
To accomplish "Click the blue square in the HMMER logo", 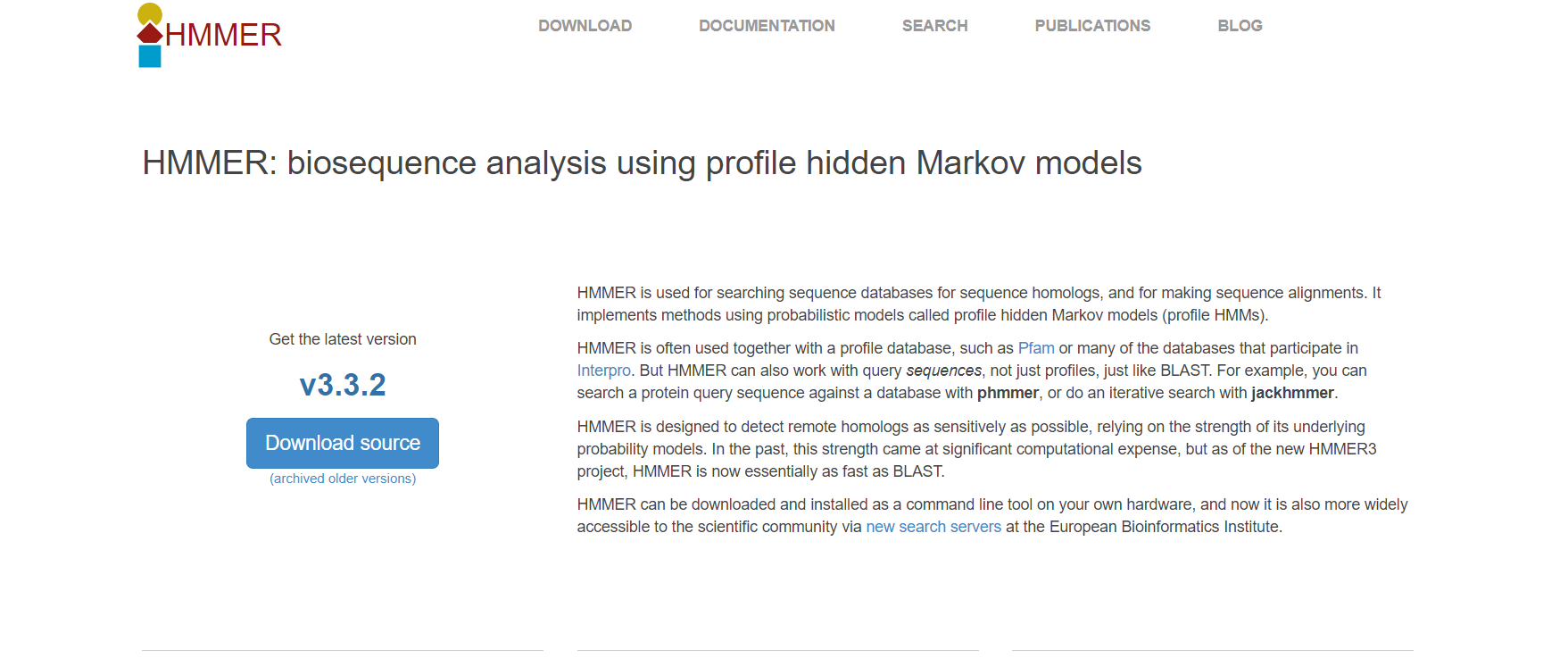I will coord(150,56).
